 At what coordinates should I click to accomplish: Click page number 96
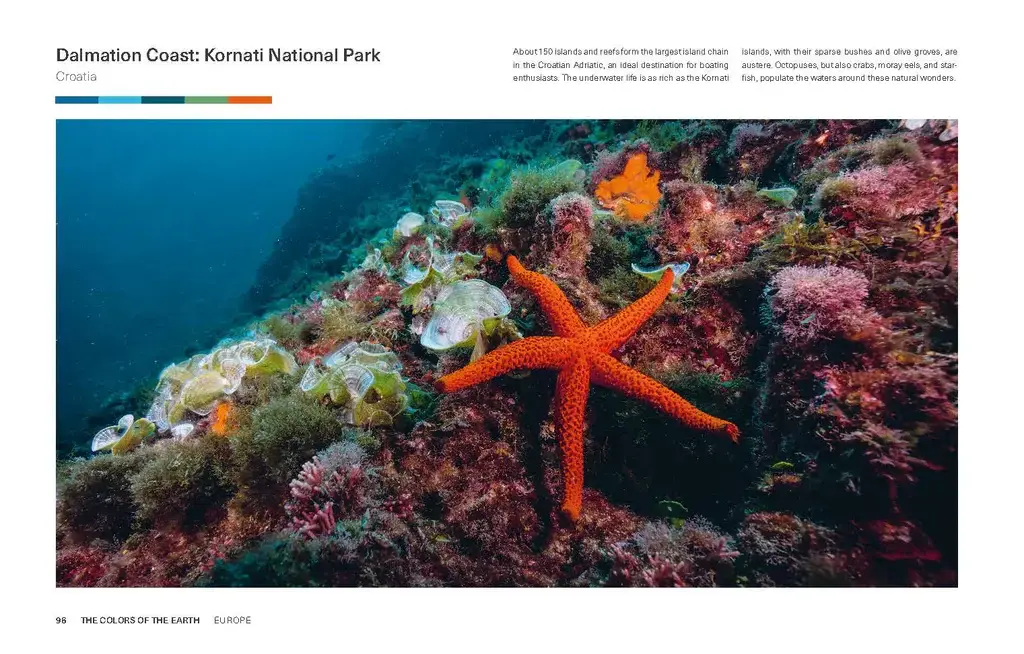point(61,620)
